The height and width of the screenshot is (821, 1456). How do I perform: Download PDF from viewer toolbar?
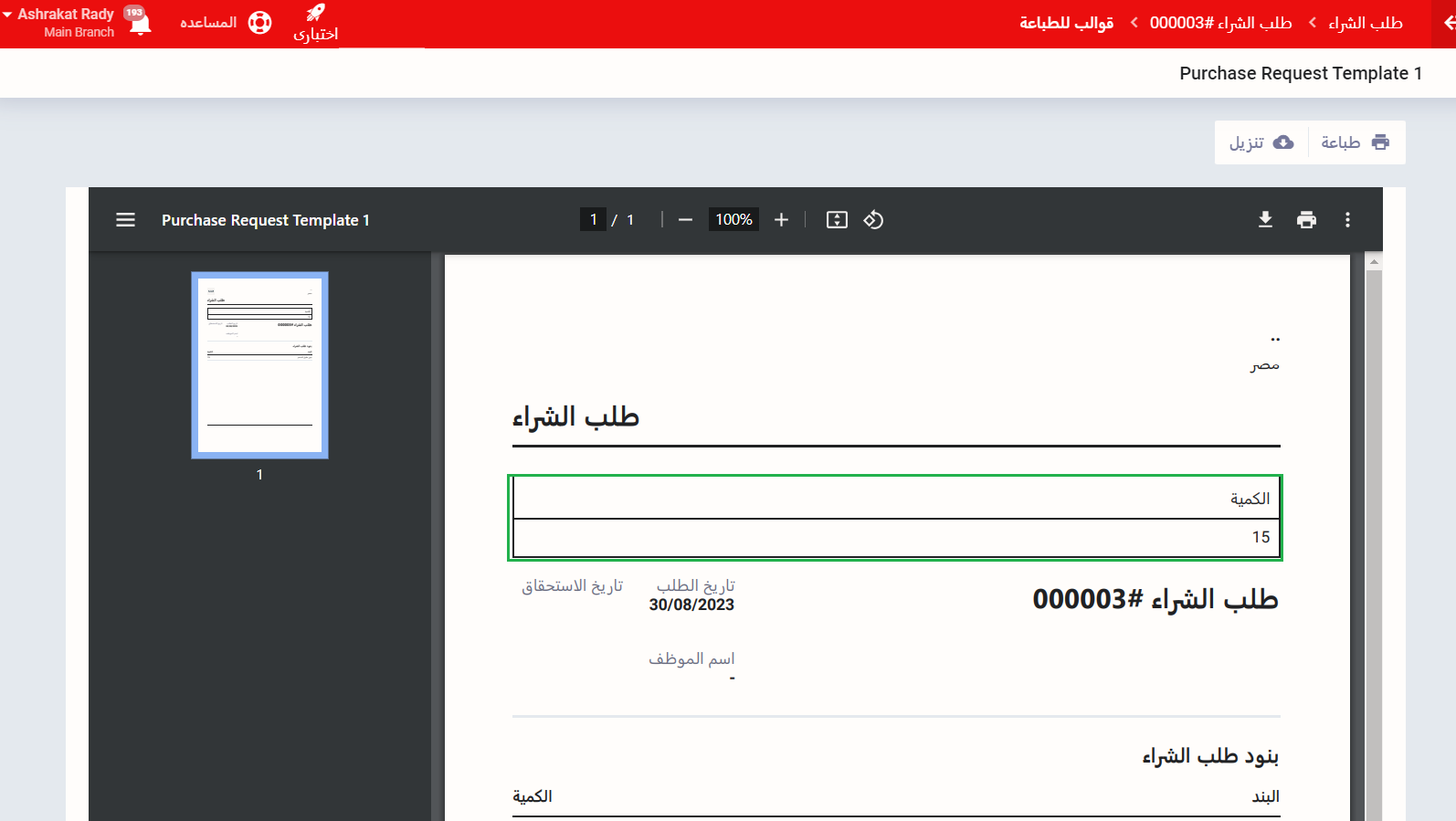[x=1265, y=220]
